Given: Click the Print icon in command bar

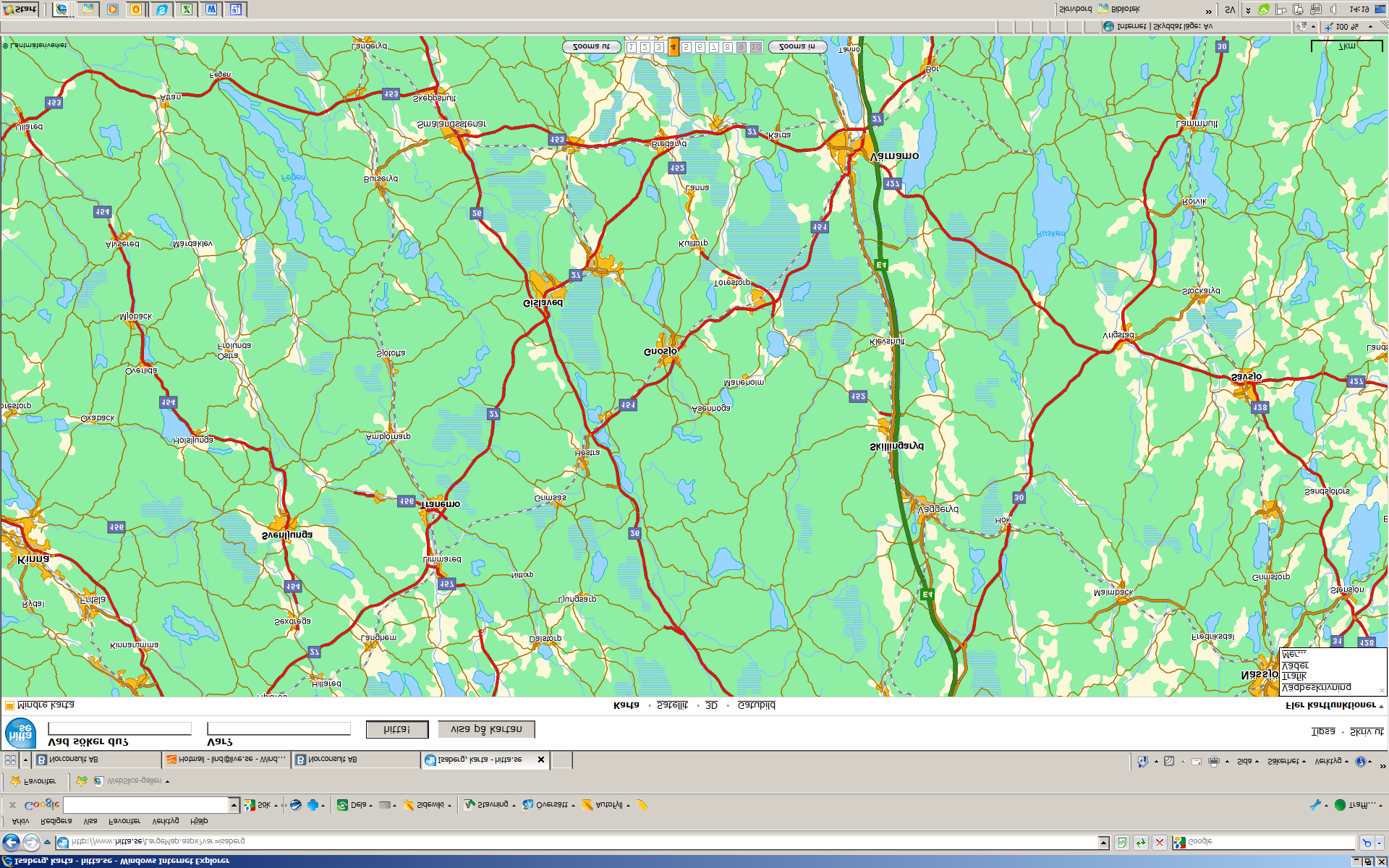Looking at the screenshot, I should 1214,761.
